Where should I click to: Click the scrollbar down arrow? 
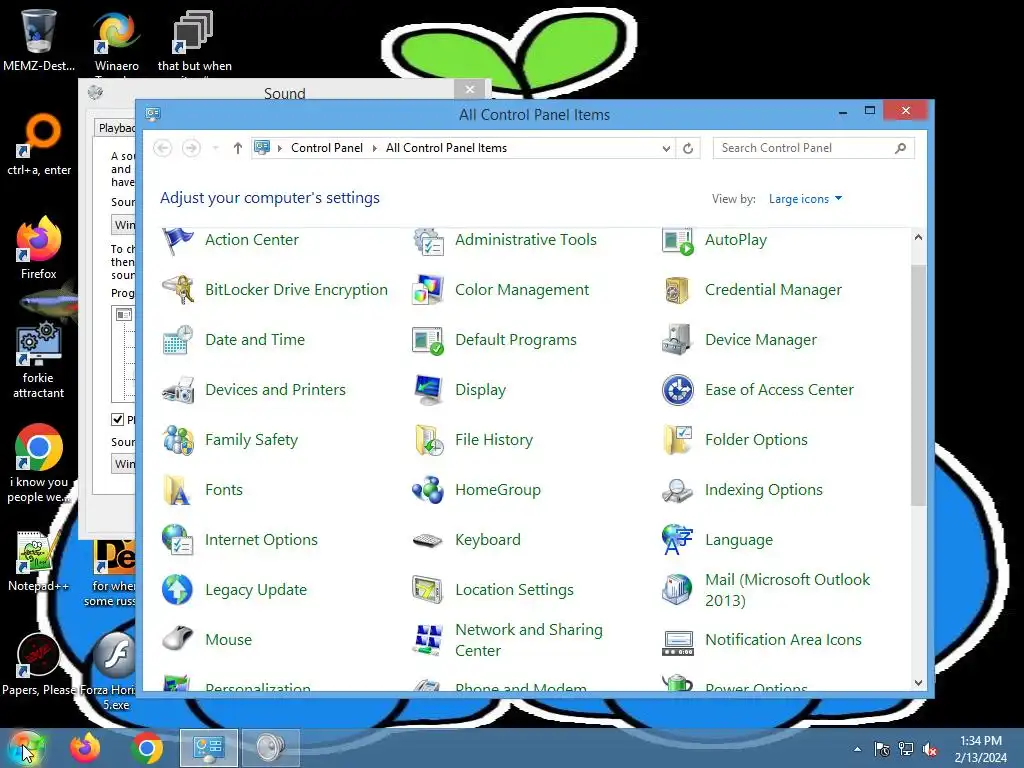click(x=918, y=682)
